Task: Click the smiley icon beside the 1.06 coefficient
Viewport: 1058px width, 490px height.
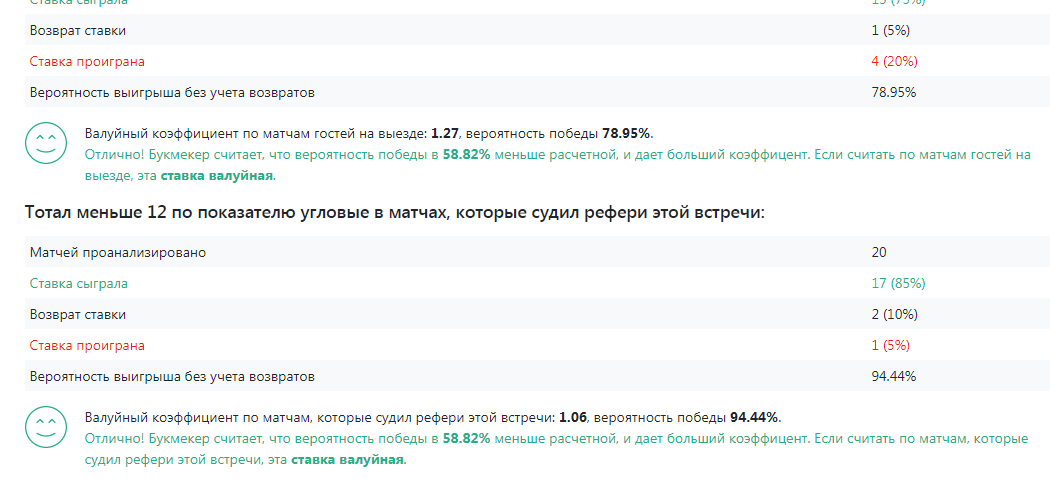Action: (x=44, y=428)
